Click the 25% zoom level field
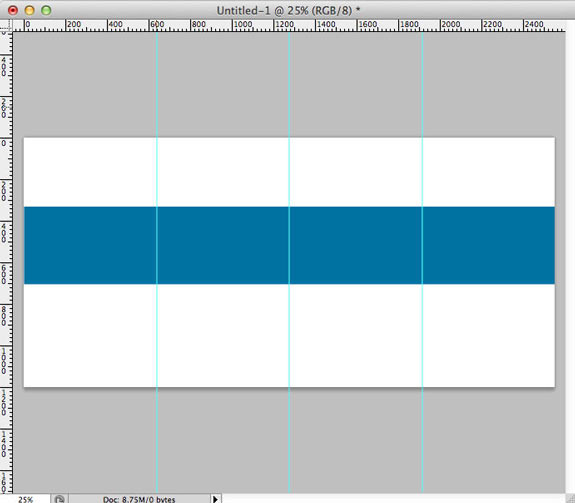 pos(25,499)
